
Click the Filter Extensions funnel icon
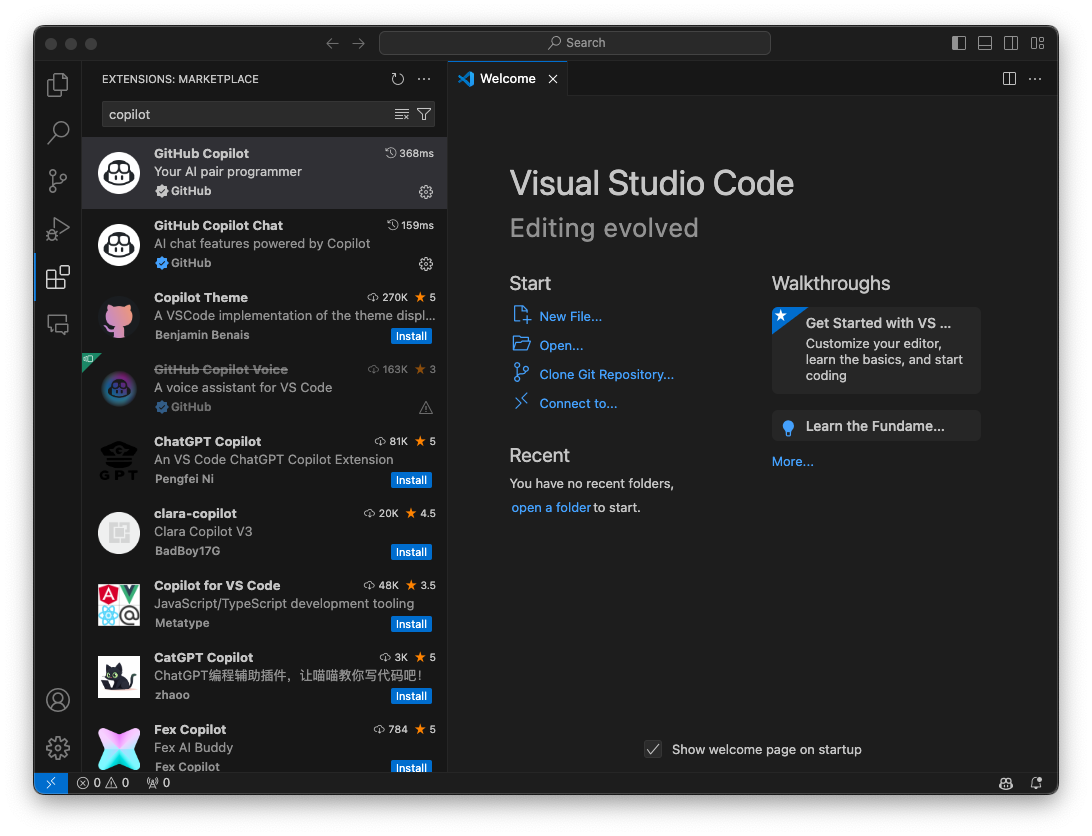(x=424, y=114)
